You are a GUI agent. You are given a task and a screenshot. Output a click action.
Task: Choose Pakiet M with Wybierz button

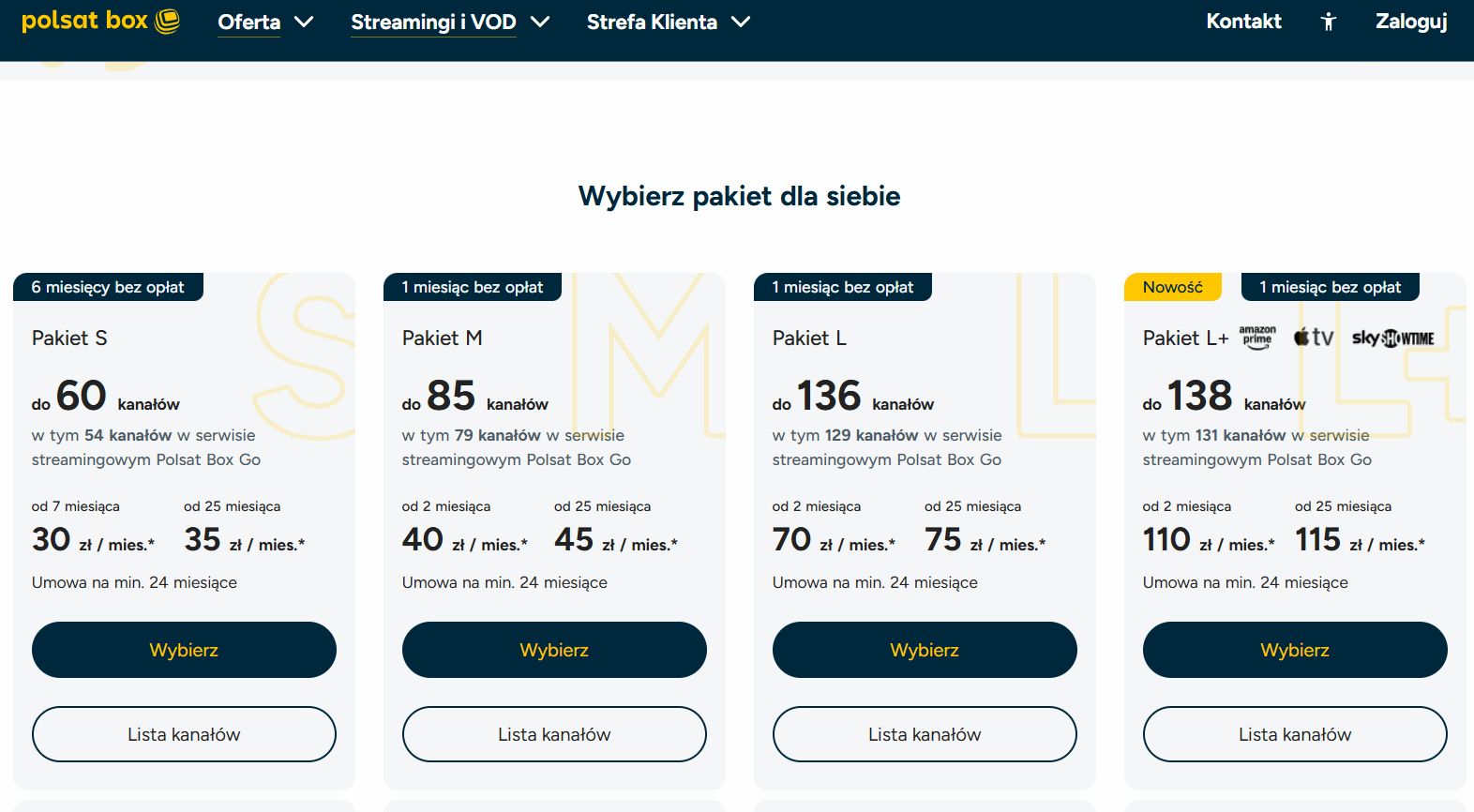coord(554,650)
